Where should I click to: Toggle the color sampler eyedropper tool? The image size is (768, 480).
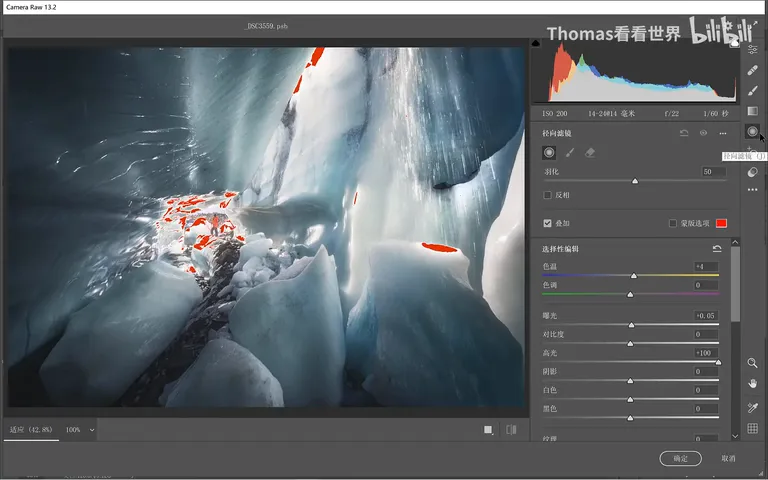[x=753, y=408]
